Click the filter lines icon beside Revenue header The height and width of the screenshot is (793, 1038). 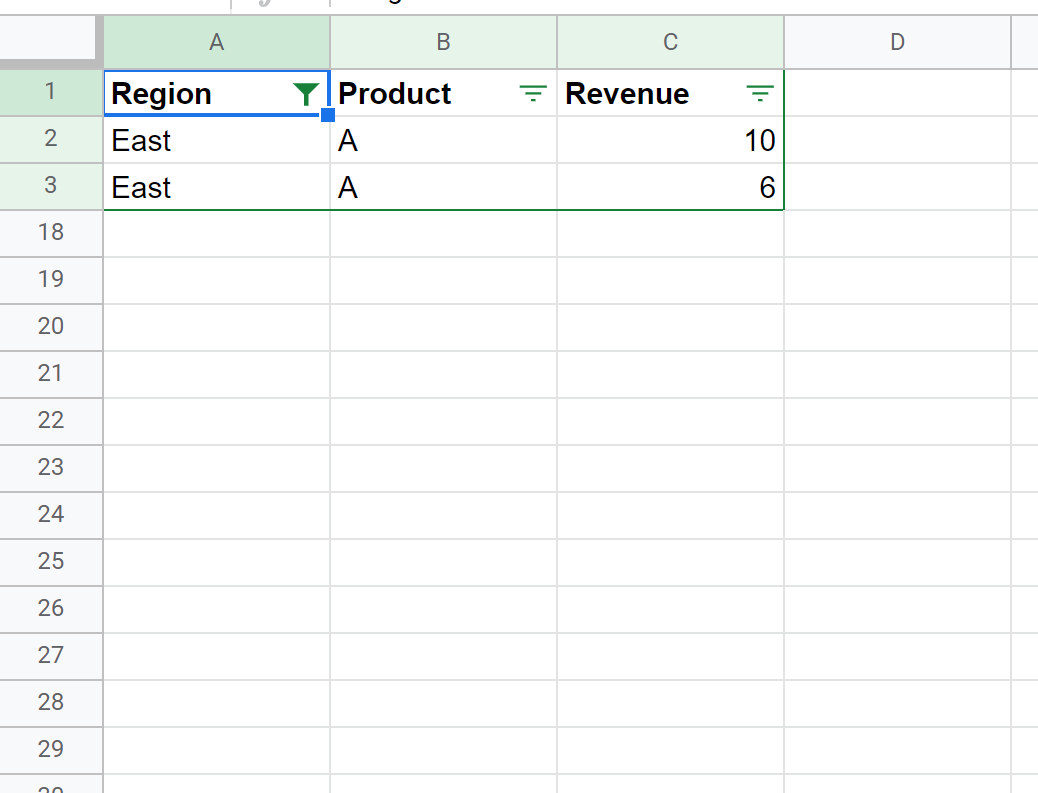(x=760, y=93)
